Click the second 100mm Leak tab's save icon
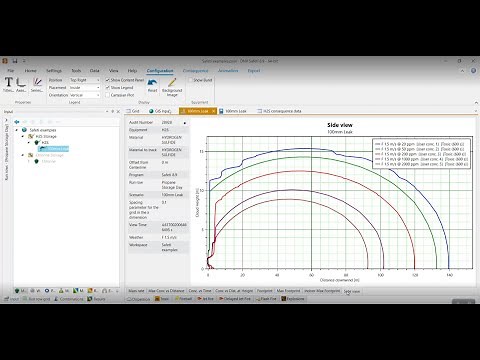This screenshot has height=360, width=480. point(221,111)
